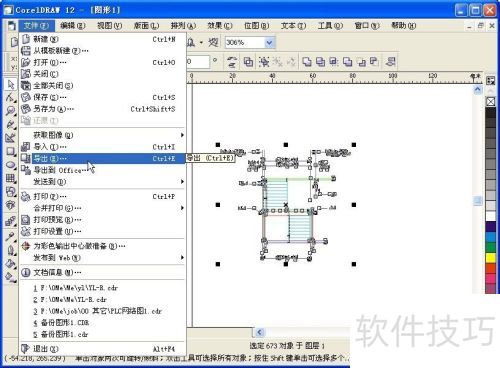Open the 窗口 menu
This screenshot has width=500, height=368.
(366, 26)
